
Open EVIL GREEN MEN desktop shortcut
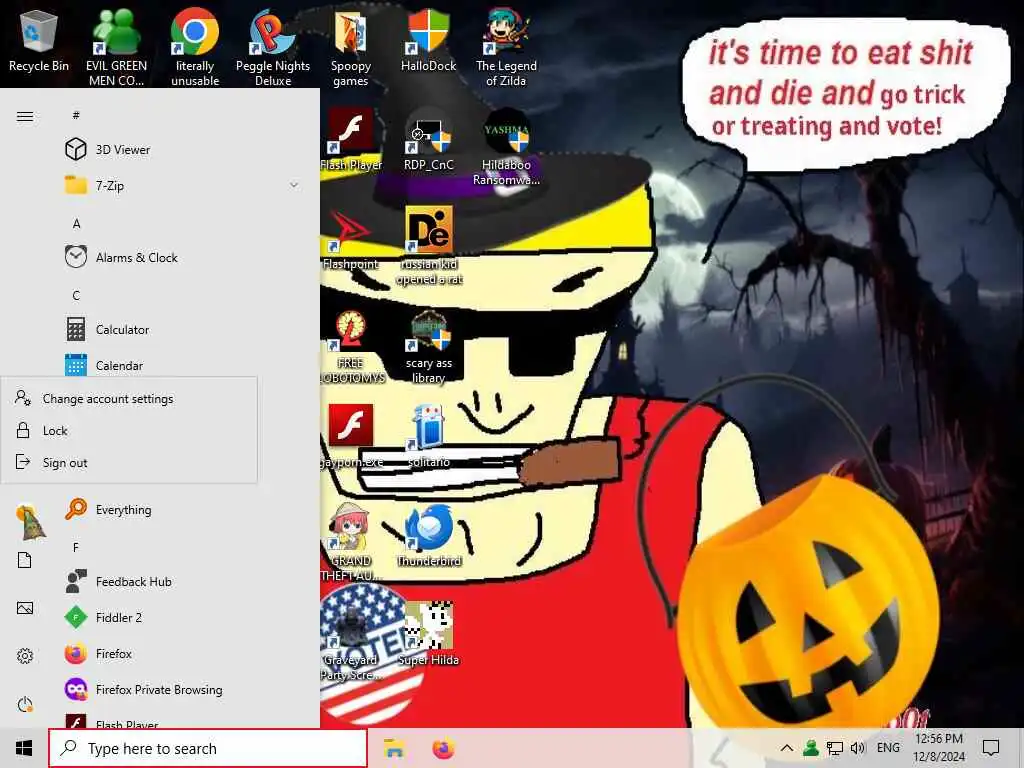click(x=116, y=48)
